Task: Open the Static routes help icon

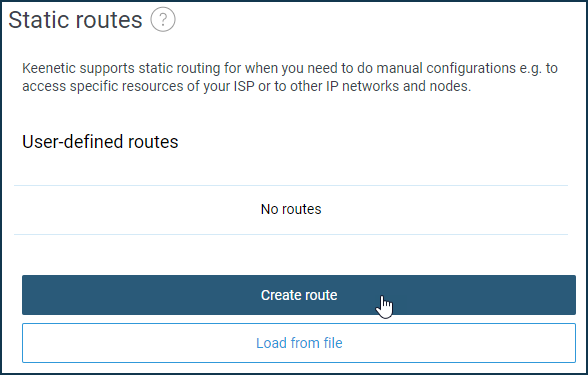Action: coord(163,20)
